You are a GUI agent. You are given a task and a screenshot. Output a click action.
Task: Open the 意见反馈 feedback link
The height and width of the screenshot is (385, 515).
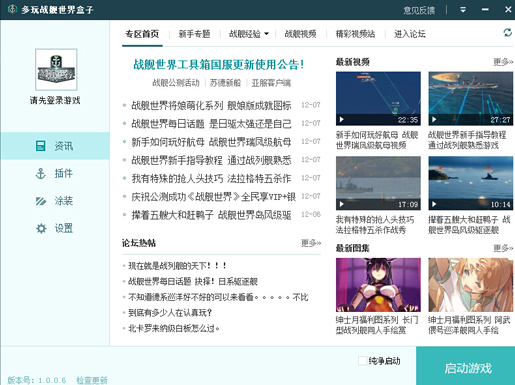click(419, 10)
